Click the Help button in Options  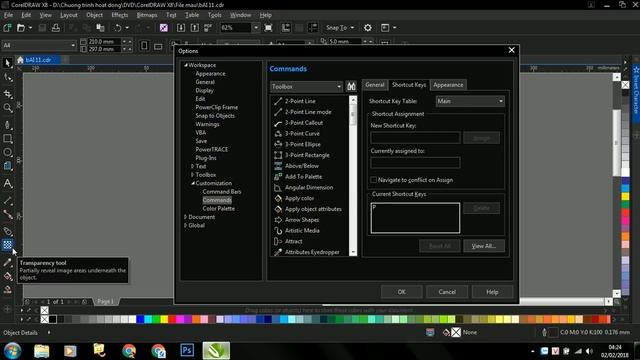[492, 292]
